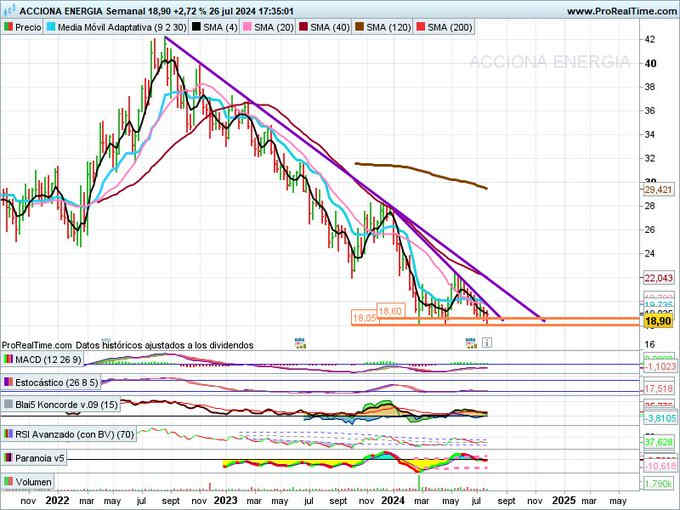Click the 2024 year label on time axis
680x510 pixels.
pyautogui.click(x=393, y=500)
